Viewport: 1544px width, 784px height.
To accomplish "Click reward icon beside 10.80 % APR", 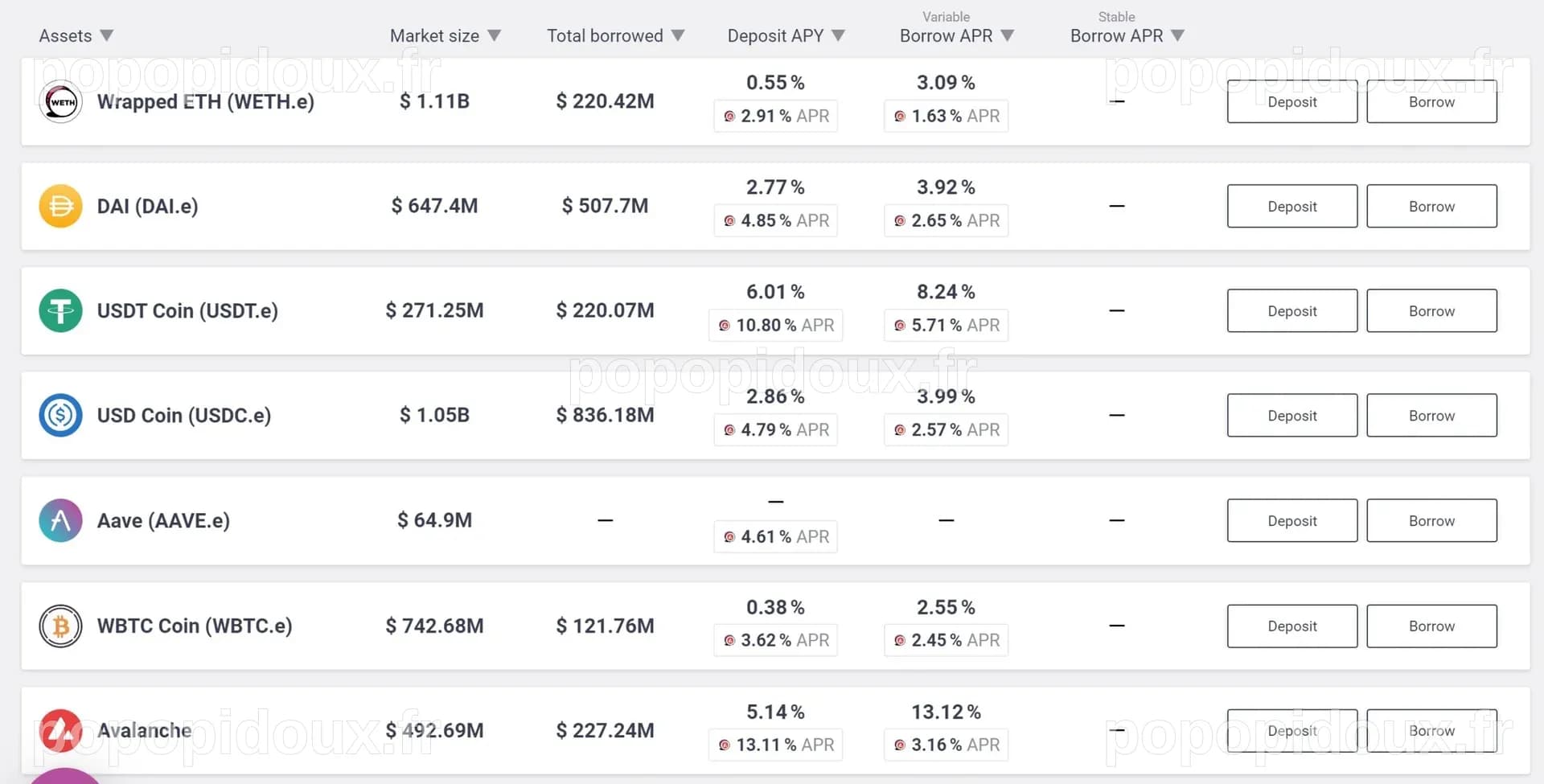I will coord(725,326).
